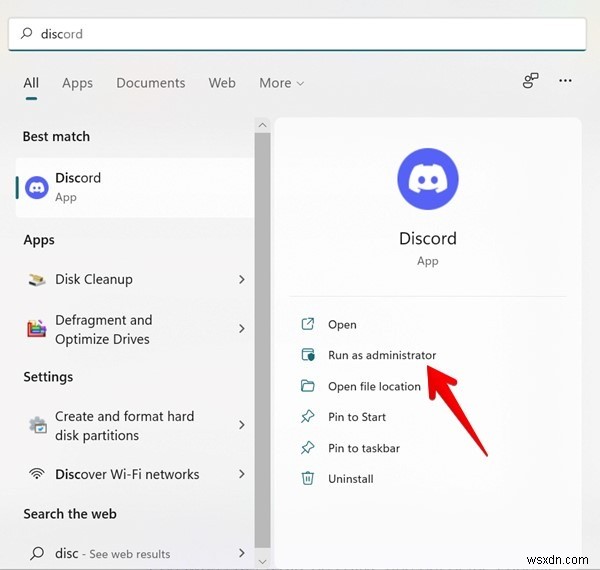Open the three-dot options menu
This screenshot has width=600, height=570.
565,81
